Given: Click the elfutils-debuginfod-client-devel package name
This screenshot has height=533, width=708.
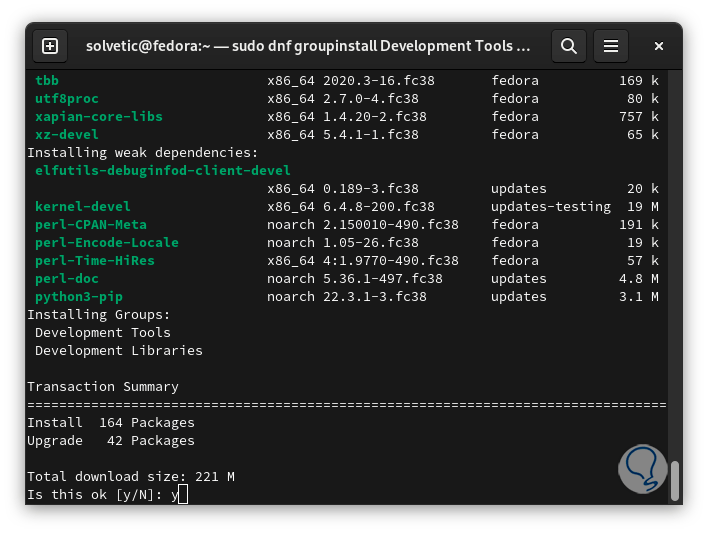Looking at the screenshot, I should 163,170.
